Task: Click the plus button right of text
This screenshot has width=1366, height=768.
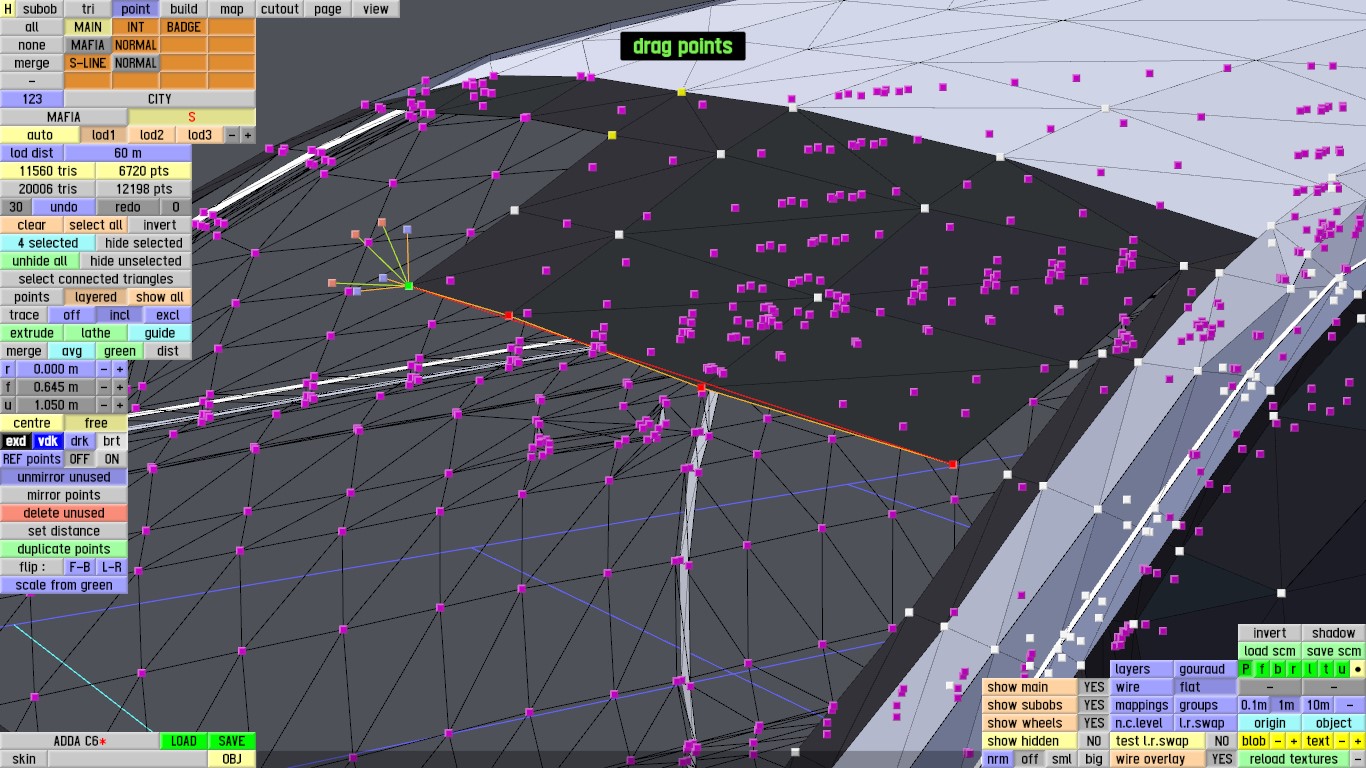Action: [1357, 741]
